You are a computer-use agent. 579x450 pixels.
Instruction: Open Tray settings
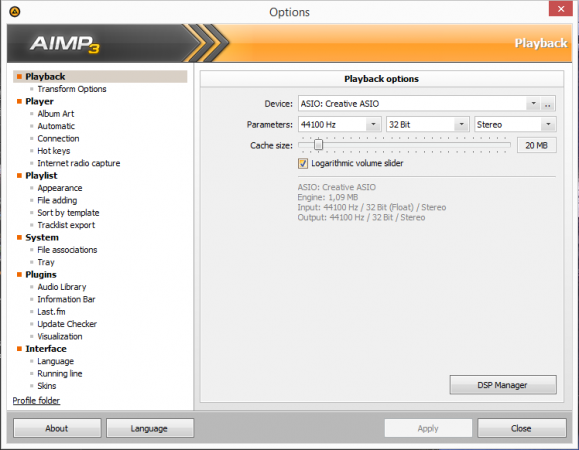coord(46,262)
